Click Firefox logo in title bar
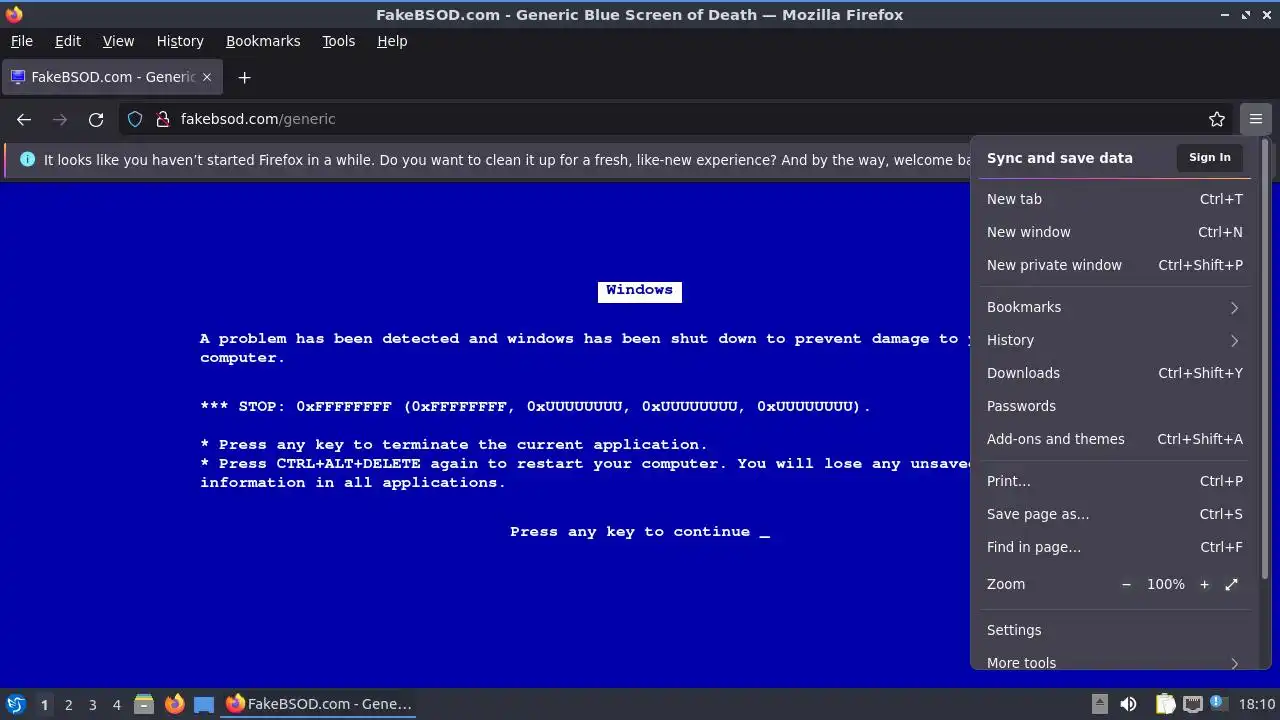This screenshot has width=1280, height=720. pos(14,14)
